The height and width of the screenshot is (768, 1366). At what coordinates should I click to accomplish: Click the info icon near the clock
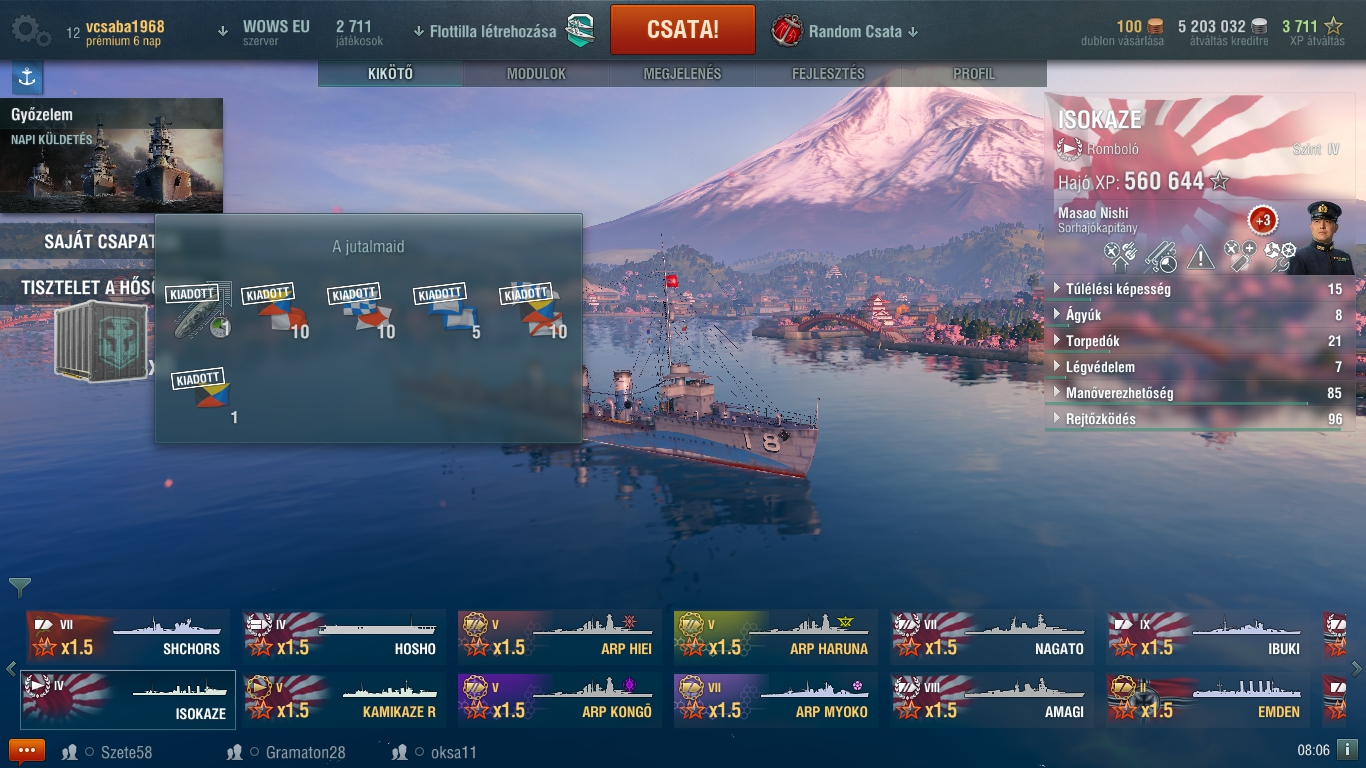[x=1347, y=749]
